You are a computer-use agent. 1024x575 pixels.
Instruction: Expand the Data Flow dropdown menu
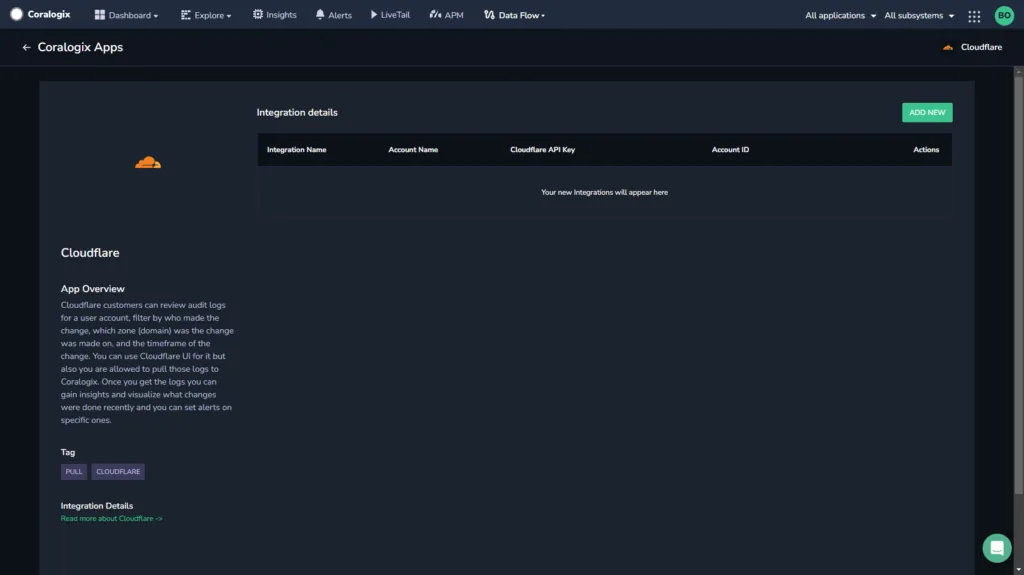515,15
